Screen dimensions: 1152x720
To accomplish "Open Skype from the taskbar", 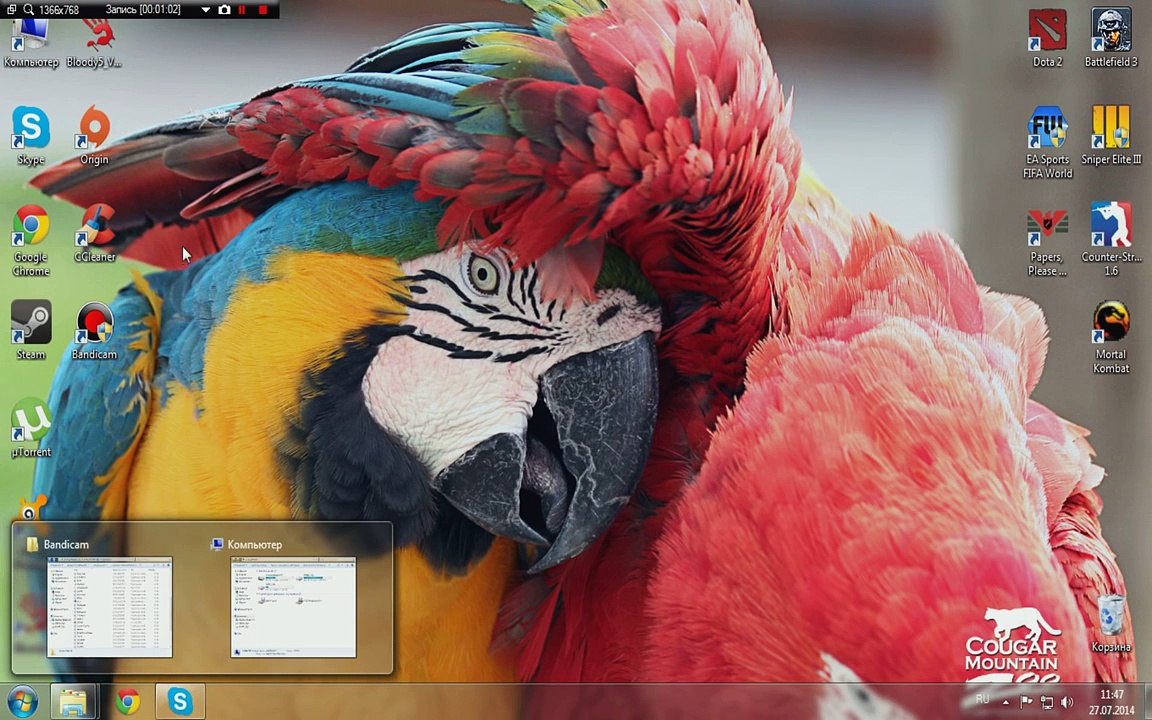I will pos(180,702).
